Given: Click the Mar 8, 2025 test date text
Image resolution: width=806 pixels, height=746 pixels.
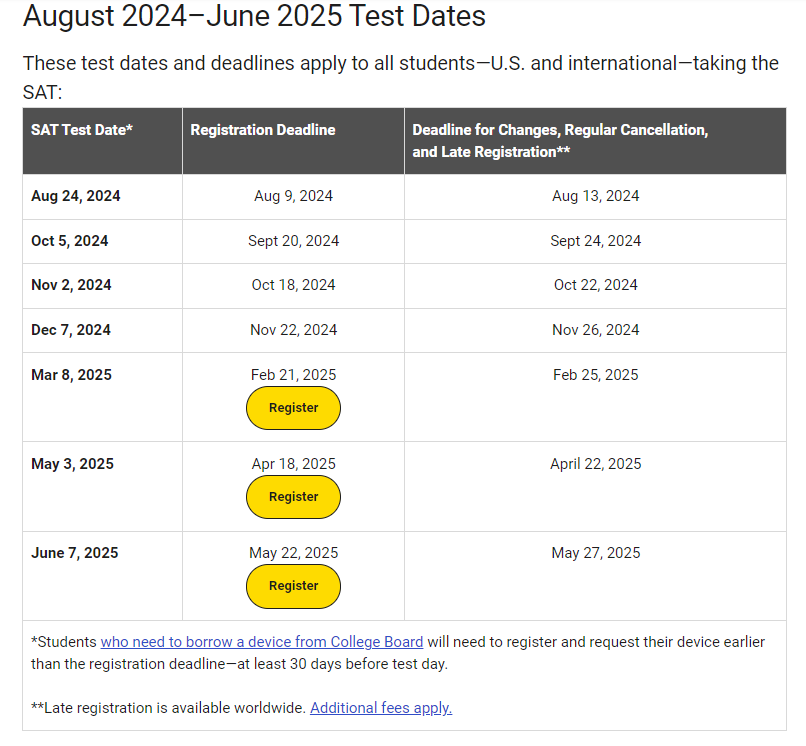Looking at the screenshot, I should point(71,375).
